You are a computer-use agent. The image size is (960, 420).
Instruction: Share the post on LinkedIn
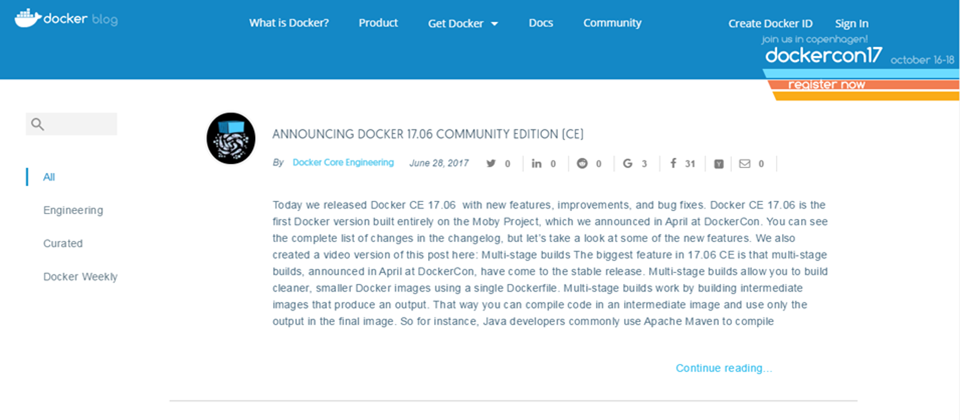coord(536,163)
